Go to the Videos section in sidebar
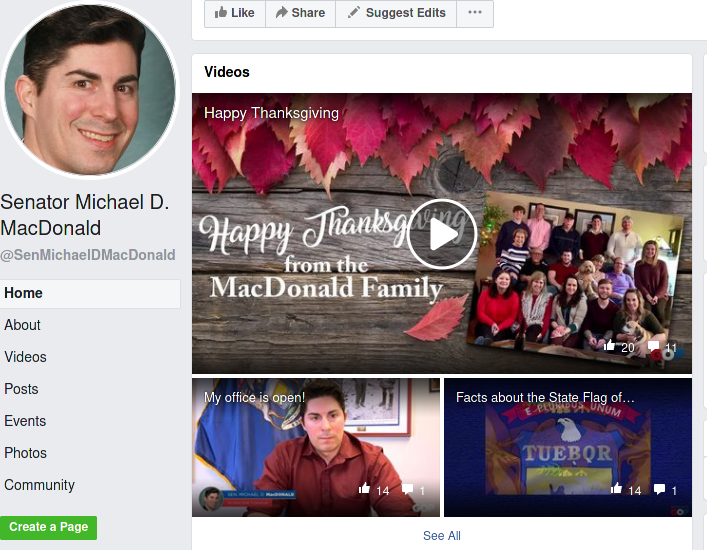 25,357
